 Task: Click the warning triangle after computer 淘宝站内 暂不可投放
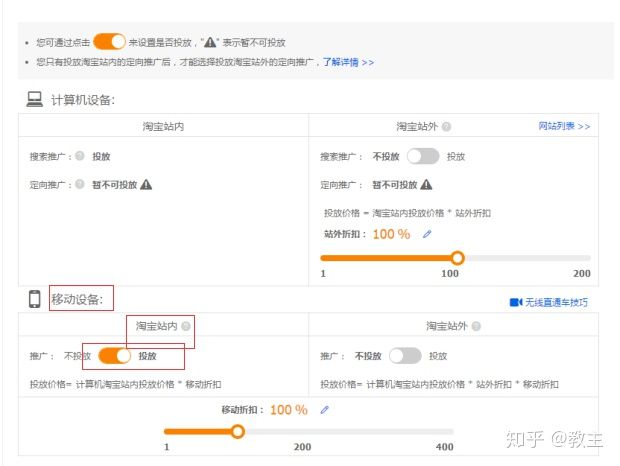point(146,184)
